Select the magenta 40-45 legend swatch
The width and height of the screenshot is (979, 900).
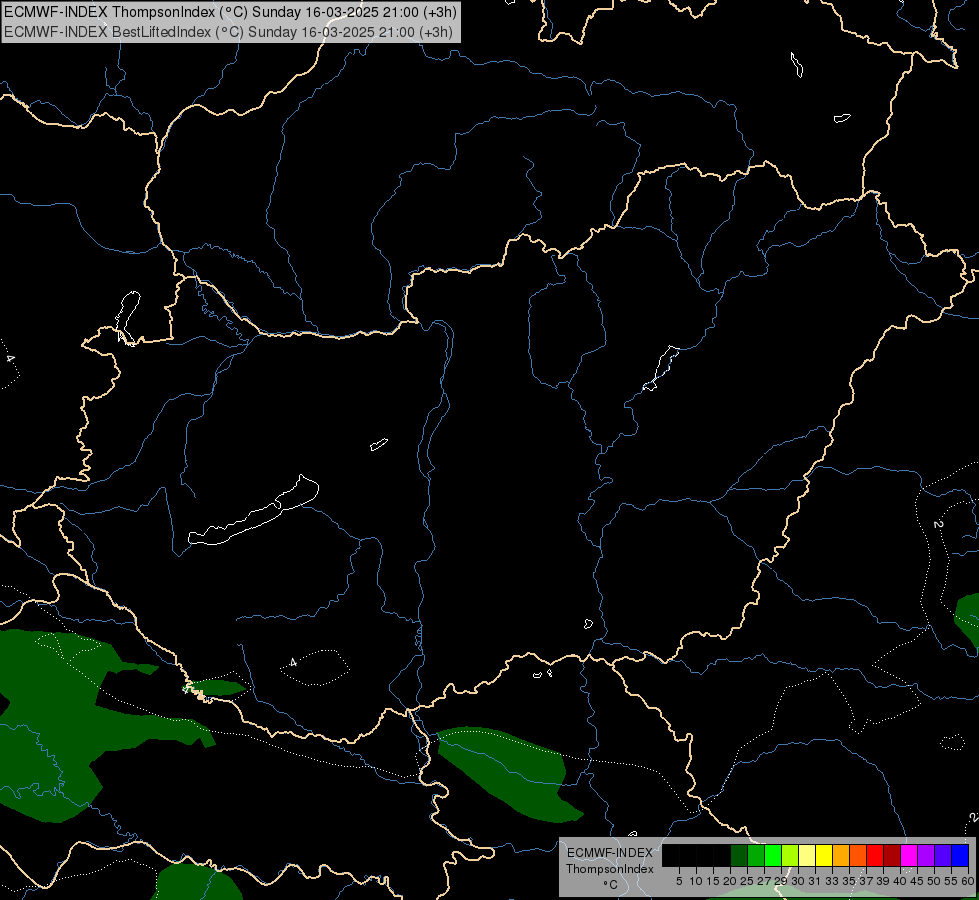pyautogui.click(x=909, y=856)
